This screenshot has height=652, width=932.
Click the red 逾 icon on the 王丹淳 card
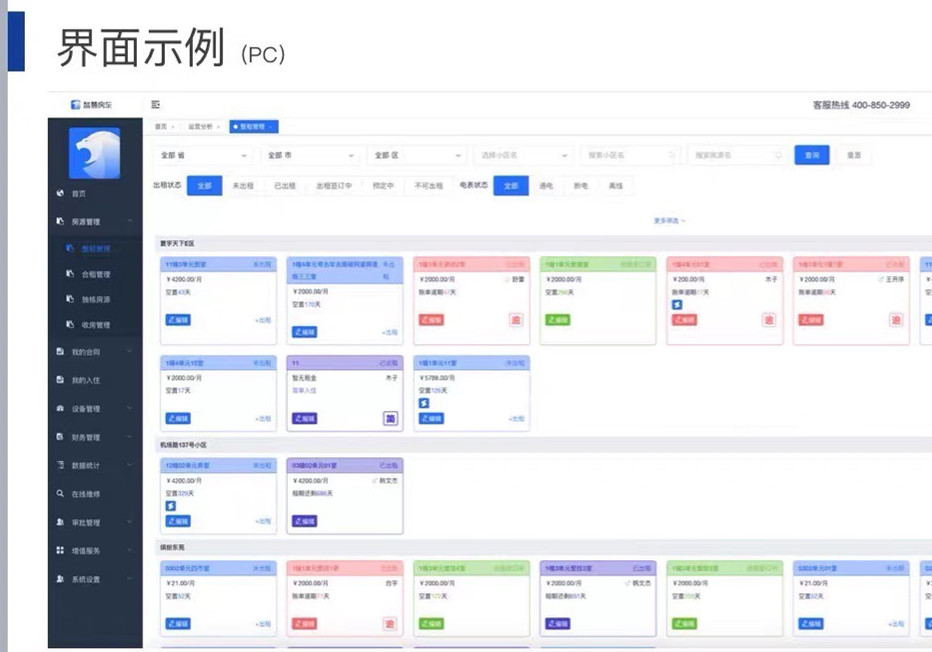click(x=895, y=320)
